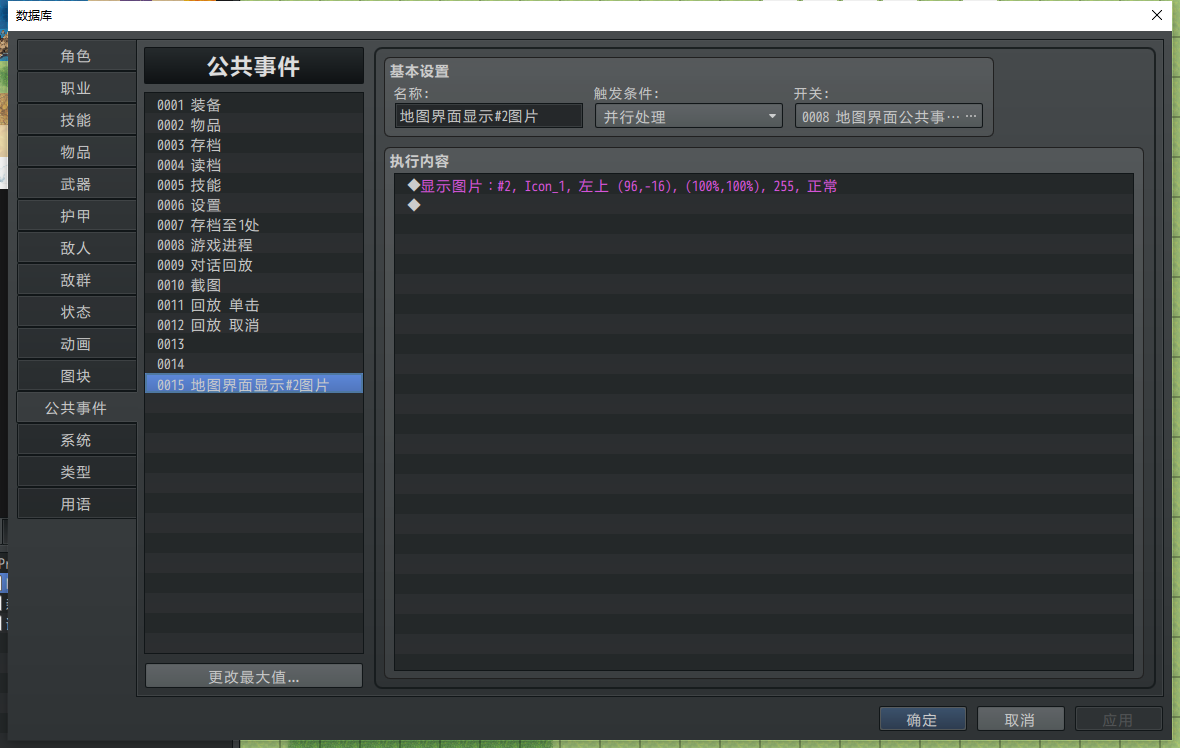This screenshot has height=748, width=1180.
Task: Select common event 0003 存档
Action: pos(254,144)
